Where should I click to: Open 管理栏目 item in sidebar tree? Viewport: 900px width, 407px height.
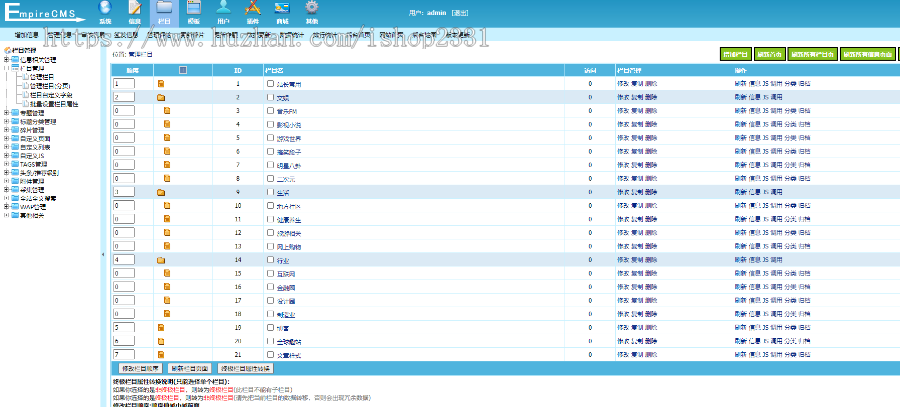point(42,76)
